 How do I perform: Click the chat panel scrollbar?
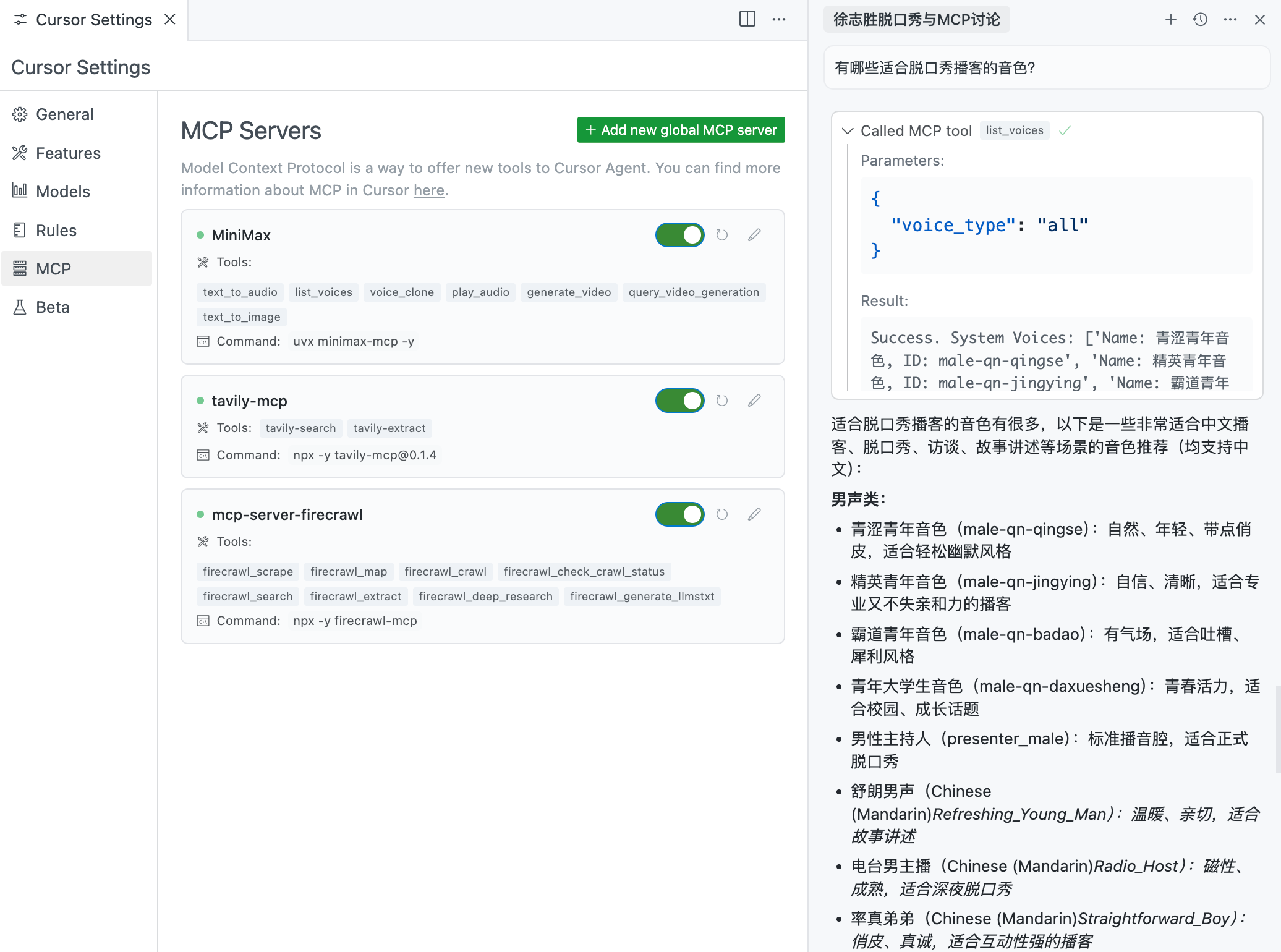[x=1277, y=729]
